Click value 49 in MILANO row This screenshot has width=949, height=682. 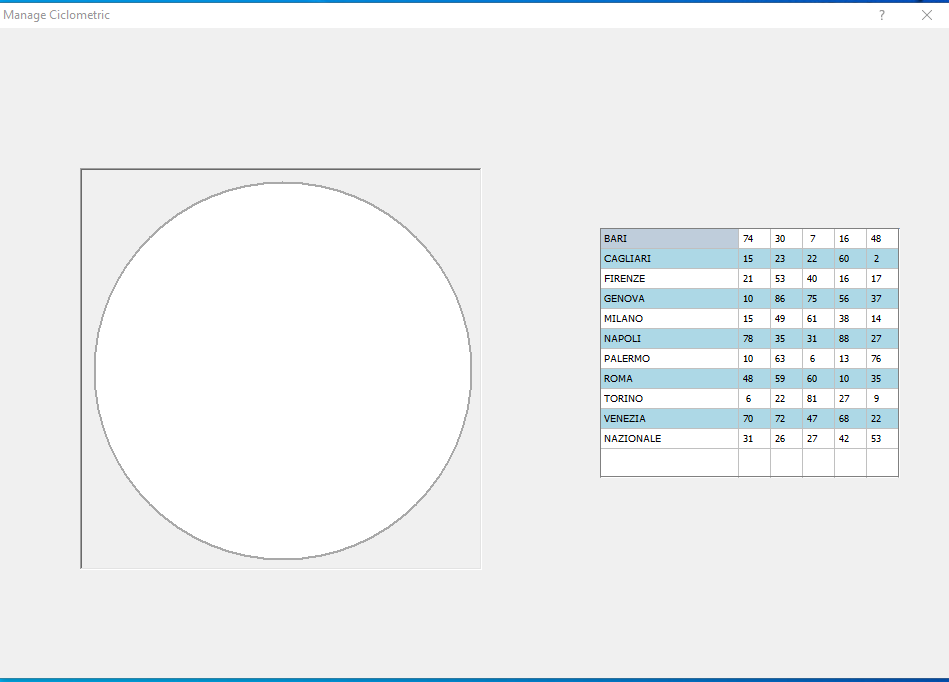(786, 318)
